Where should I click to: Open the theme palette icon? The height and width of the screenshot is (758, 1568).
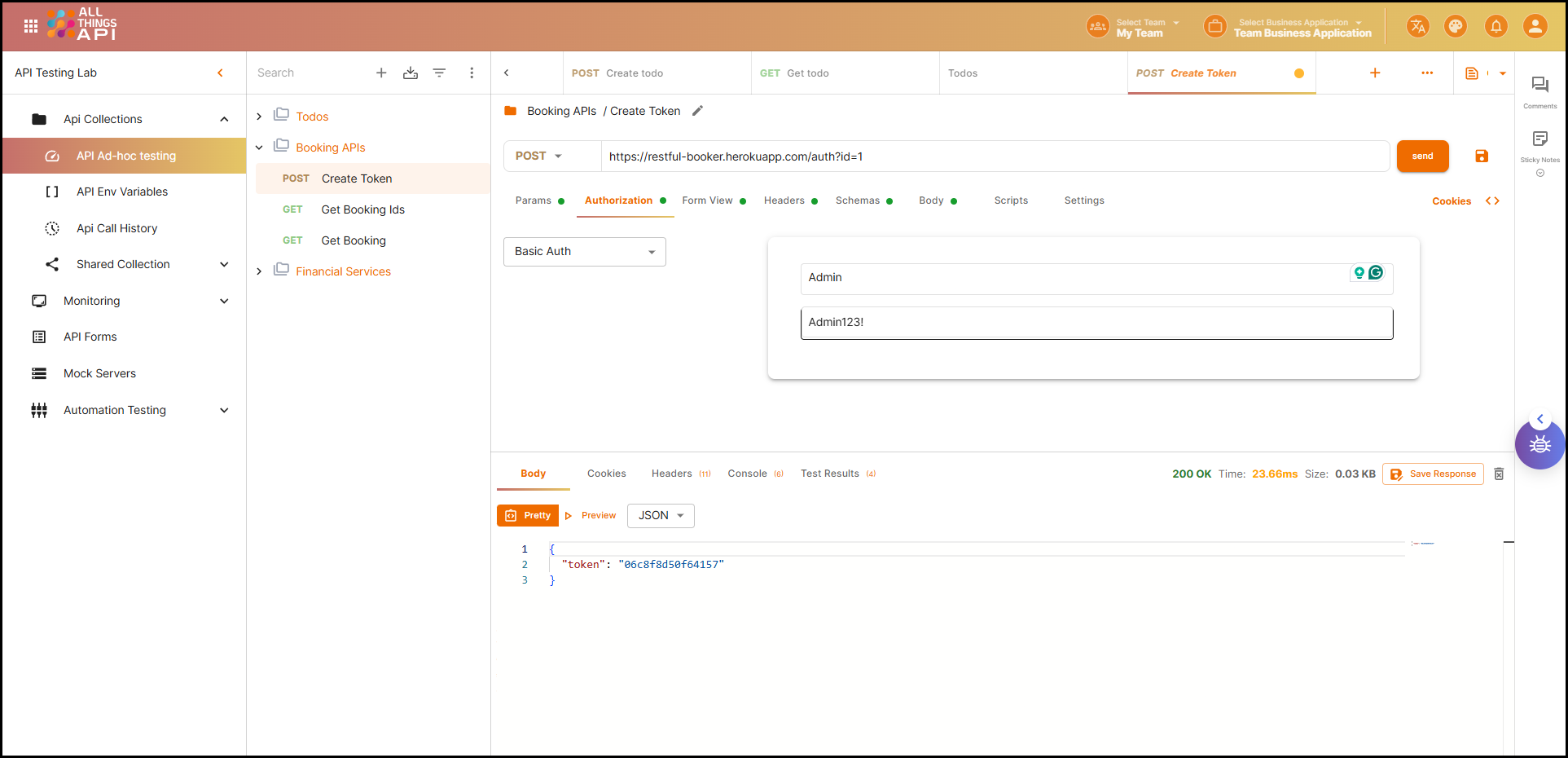(x=1455, y=27)
